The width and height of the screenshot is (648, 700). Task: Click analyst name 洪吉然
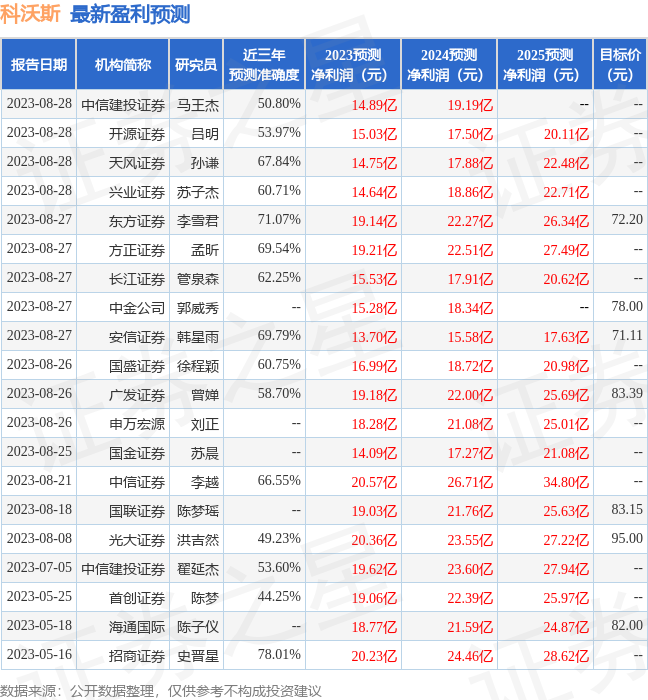point(198,540)
